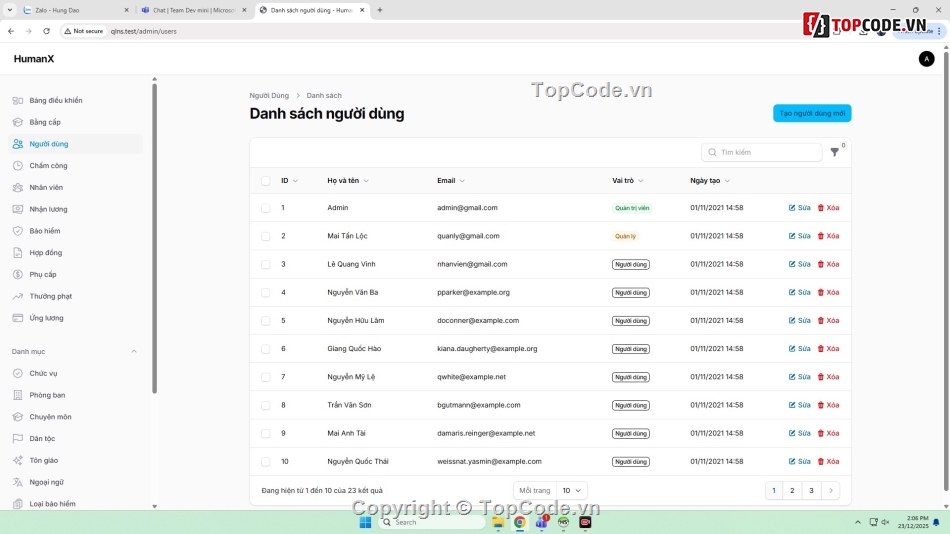Click the Người Dùng breadcrumb link
This screenshot has height=534, width=950.
pyautogui.click(x=269, y=96)
